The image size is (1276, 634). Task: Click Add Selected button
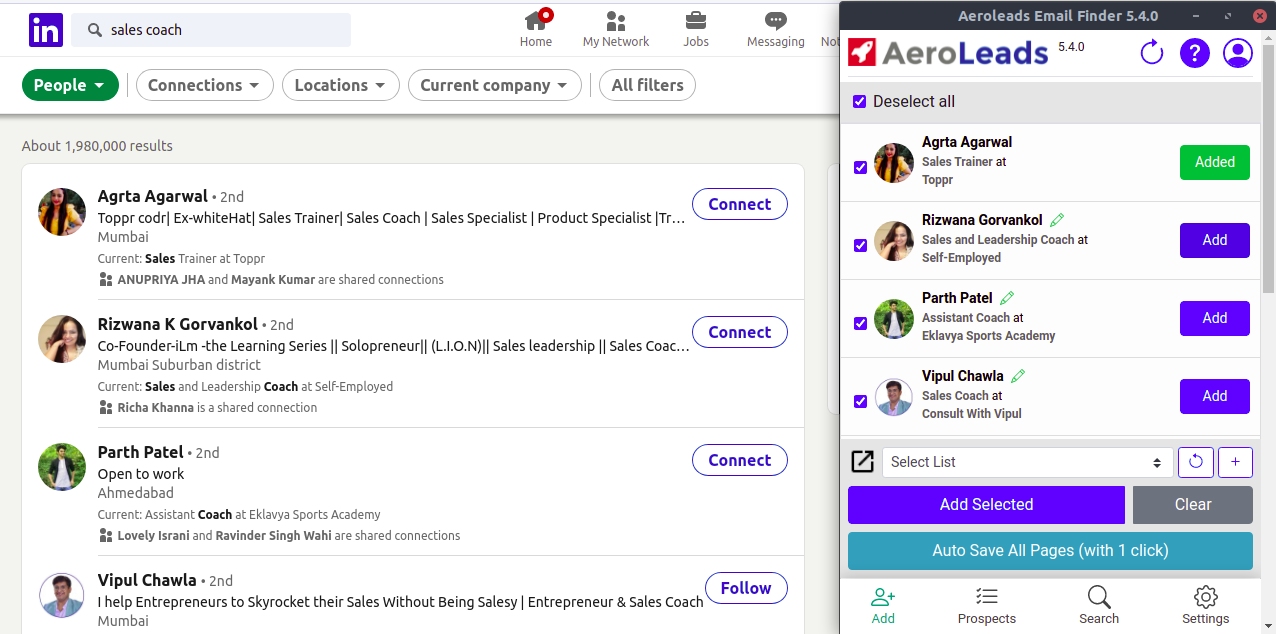[986, 505]
